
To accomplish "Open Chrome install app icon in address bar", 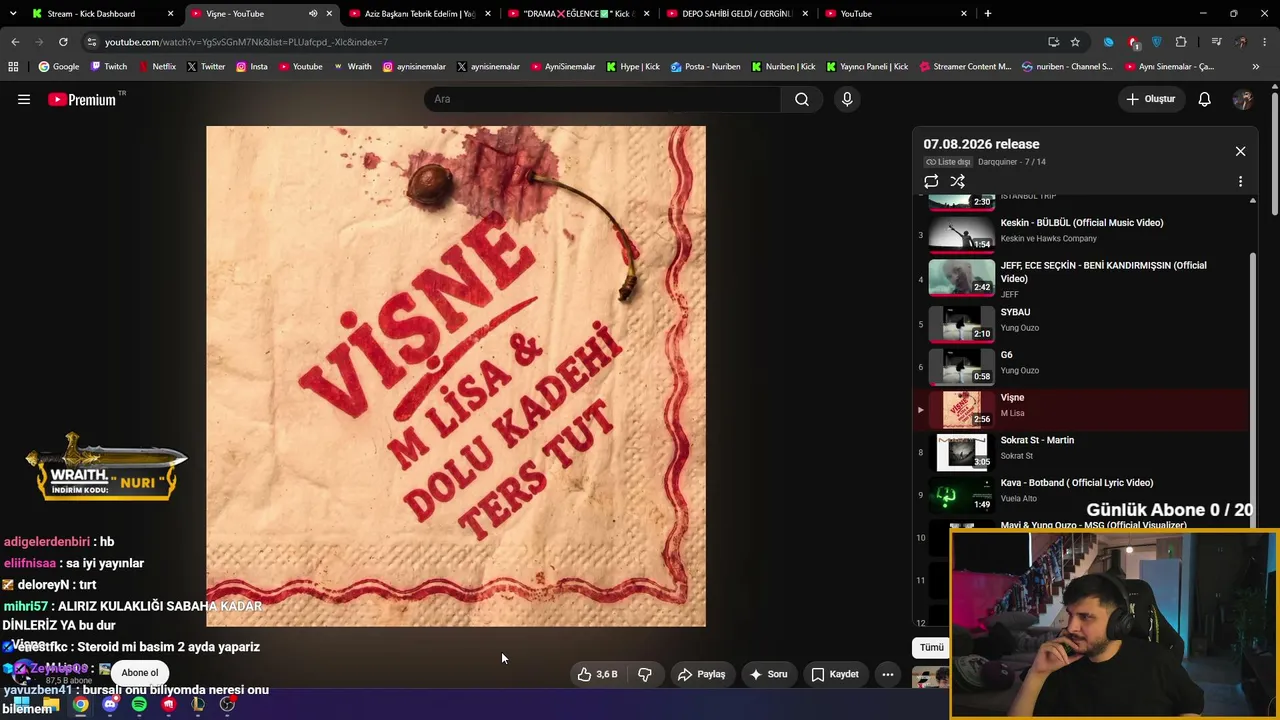I will (1053, 42).
